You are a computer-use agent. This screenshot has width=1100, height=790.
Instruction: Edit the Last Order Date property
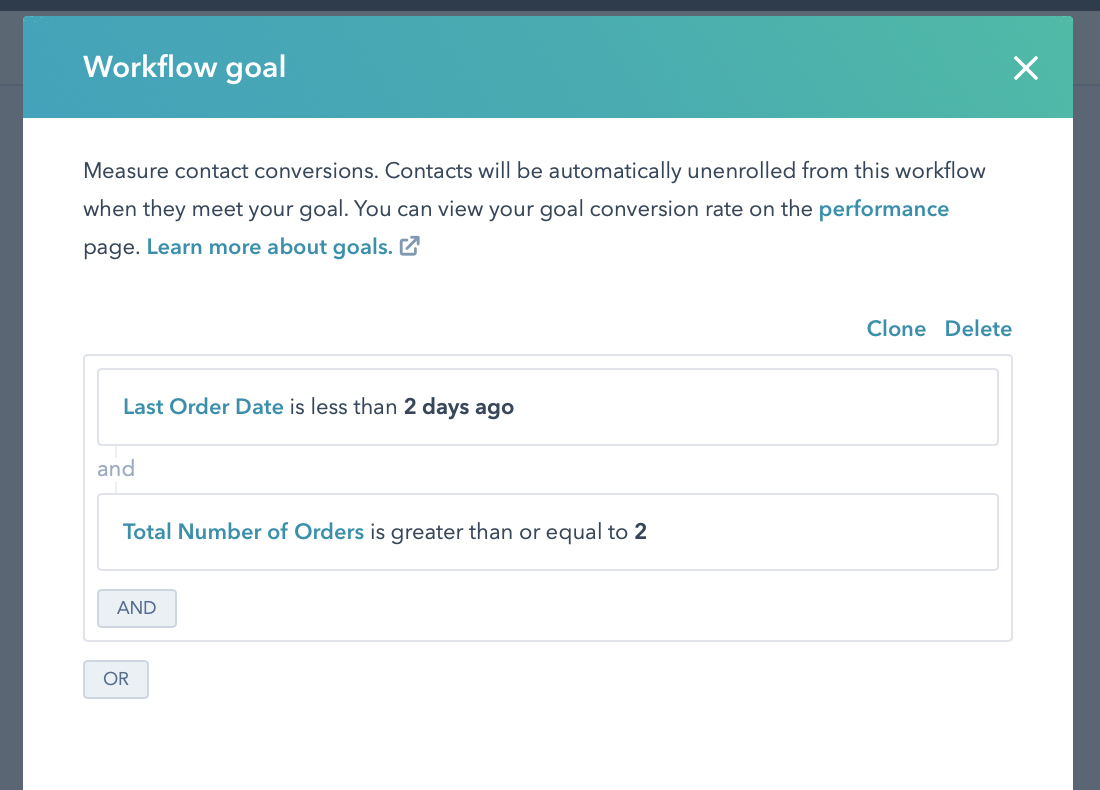tap(203, 407)
